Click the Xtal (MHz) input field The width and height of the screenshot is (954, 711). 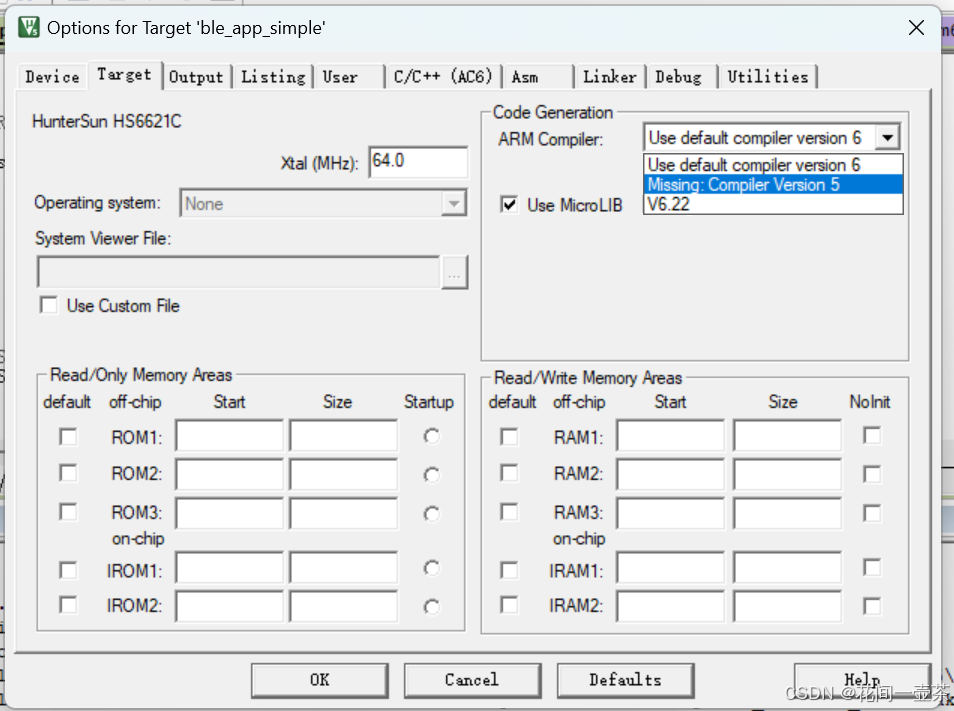[418, 162]
